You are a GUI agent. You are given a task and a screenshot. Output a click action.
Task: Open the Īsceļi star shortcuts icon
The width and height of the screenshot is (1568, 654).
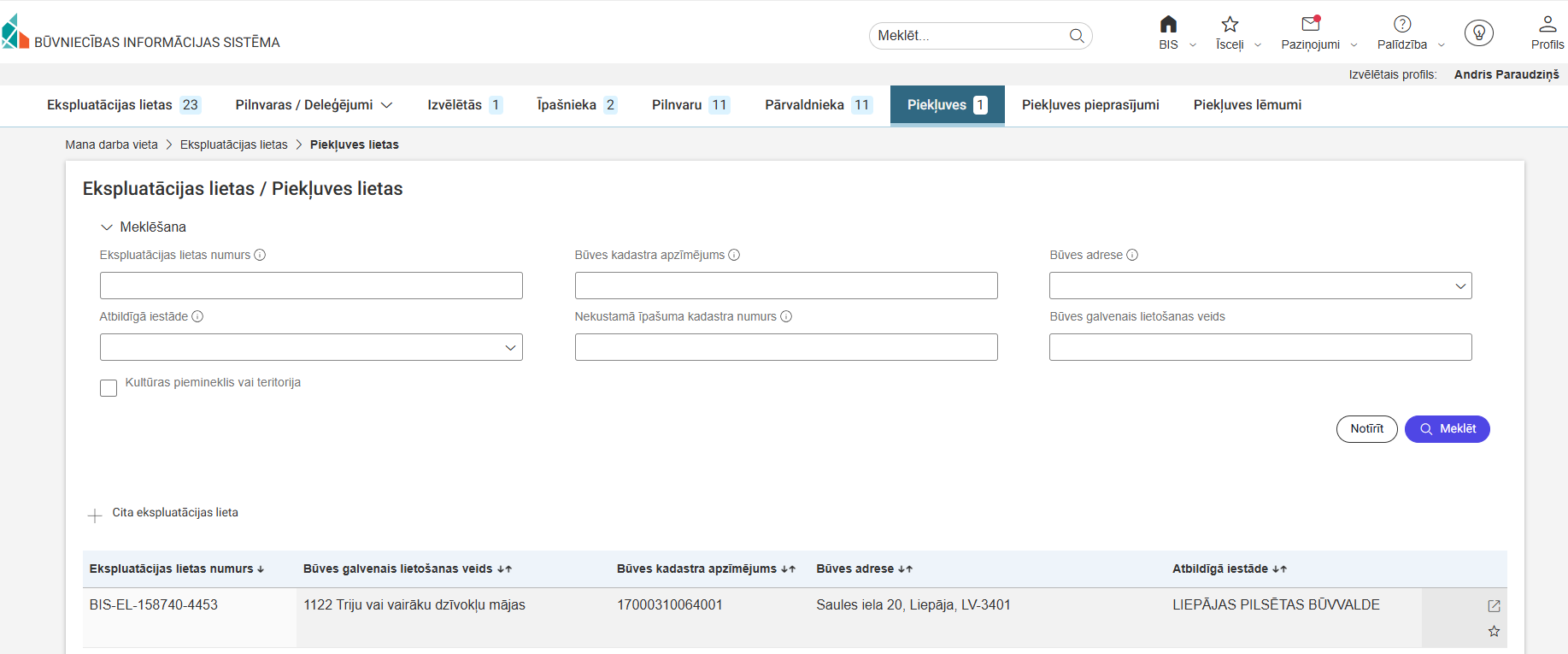coord(1230,25)
